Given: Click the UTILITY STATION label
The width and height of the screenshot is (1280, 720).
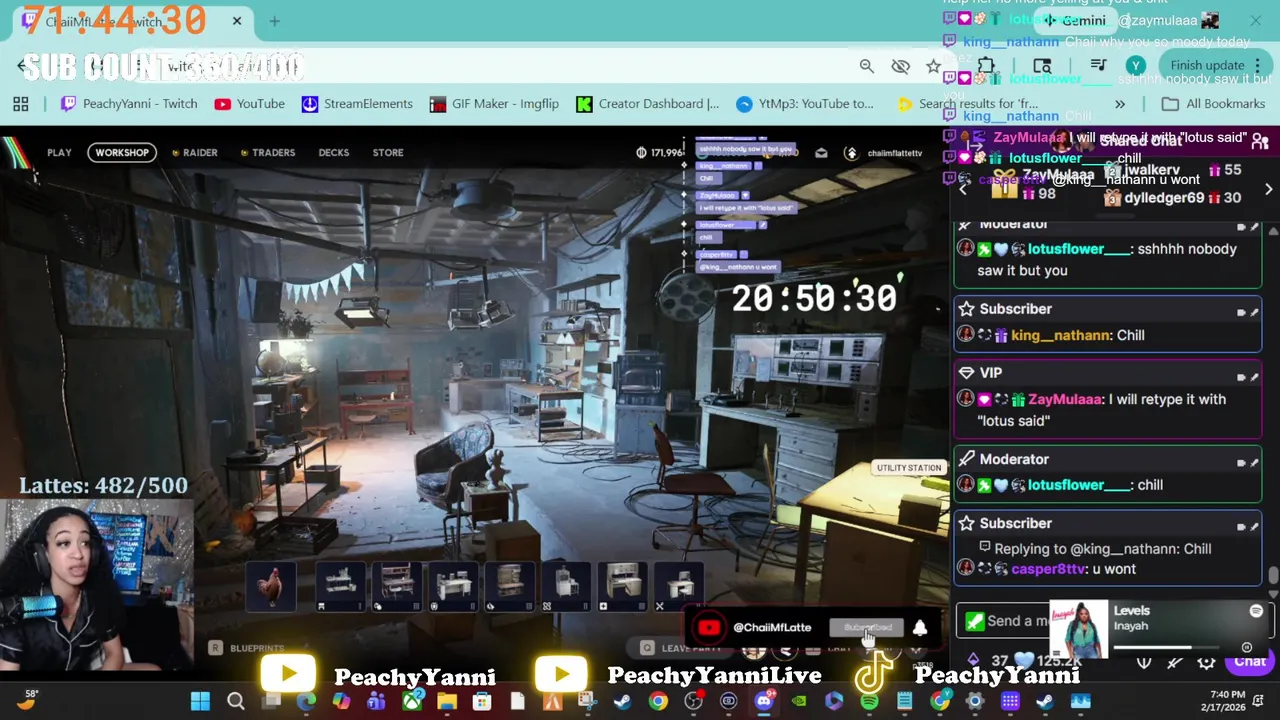Looking at the screenshot, I should [909, 468].
